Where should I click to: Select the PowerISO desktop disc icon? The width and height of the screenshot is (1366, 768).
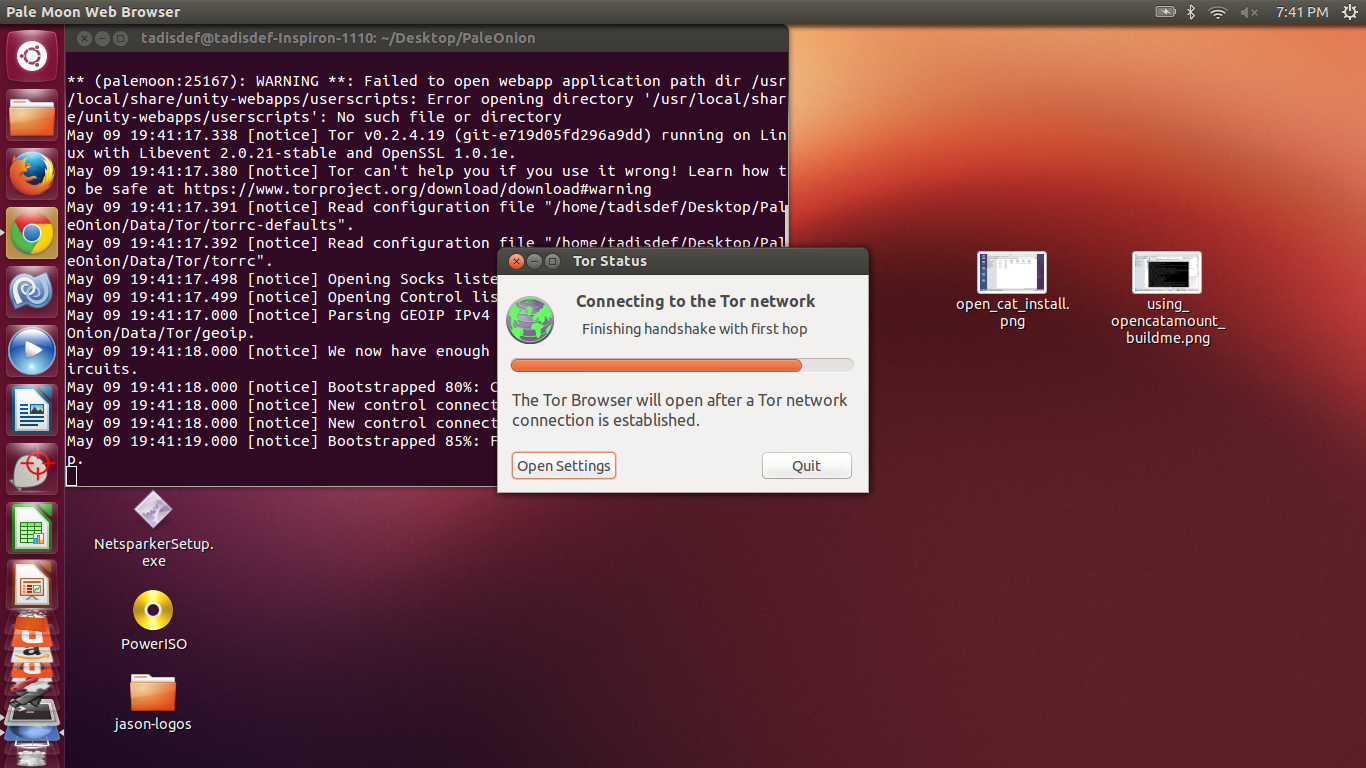(153, 620)
